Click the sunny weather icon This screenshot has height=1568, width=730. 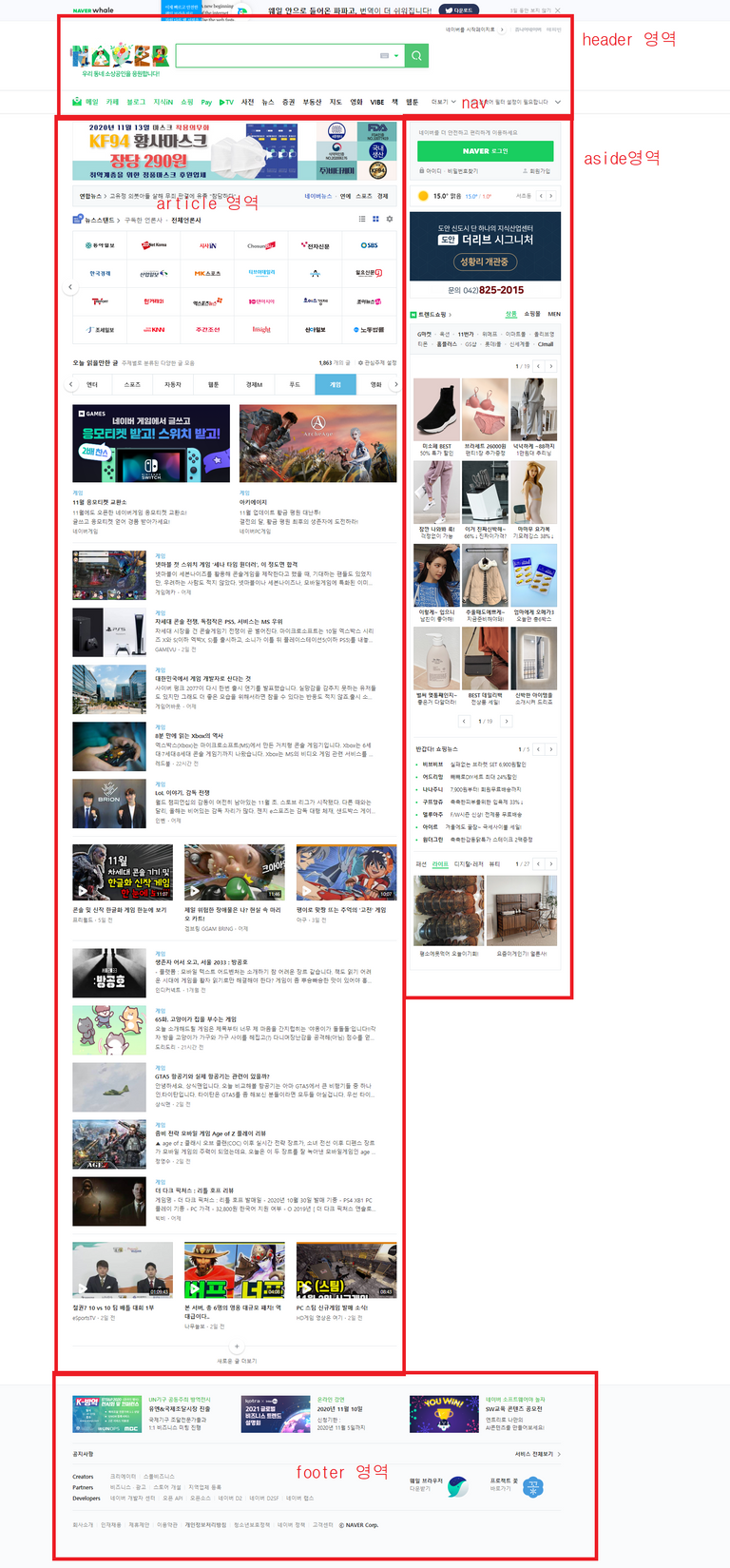tap(423, 196)
